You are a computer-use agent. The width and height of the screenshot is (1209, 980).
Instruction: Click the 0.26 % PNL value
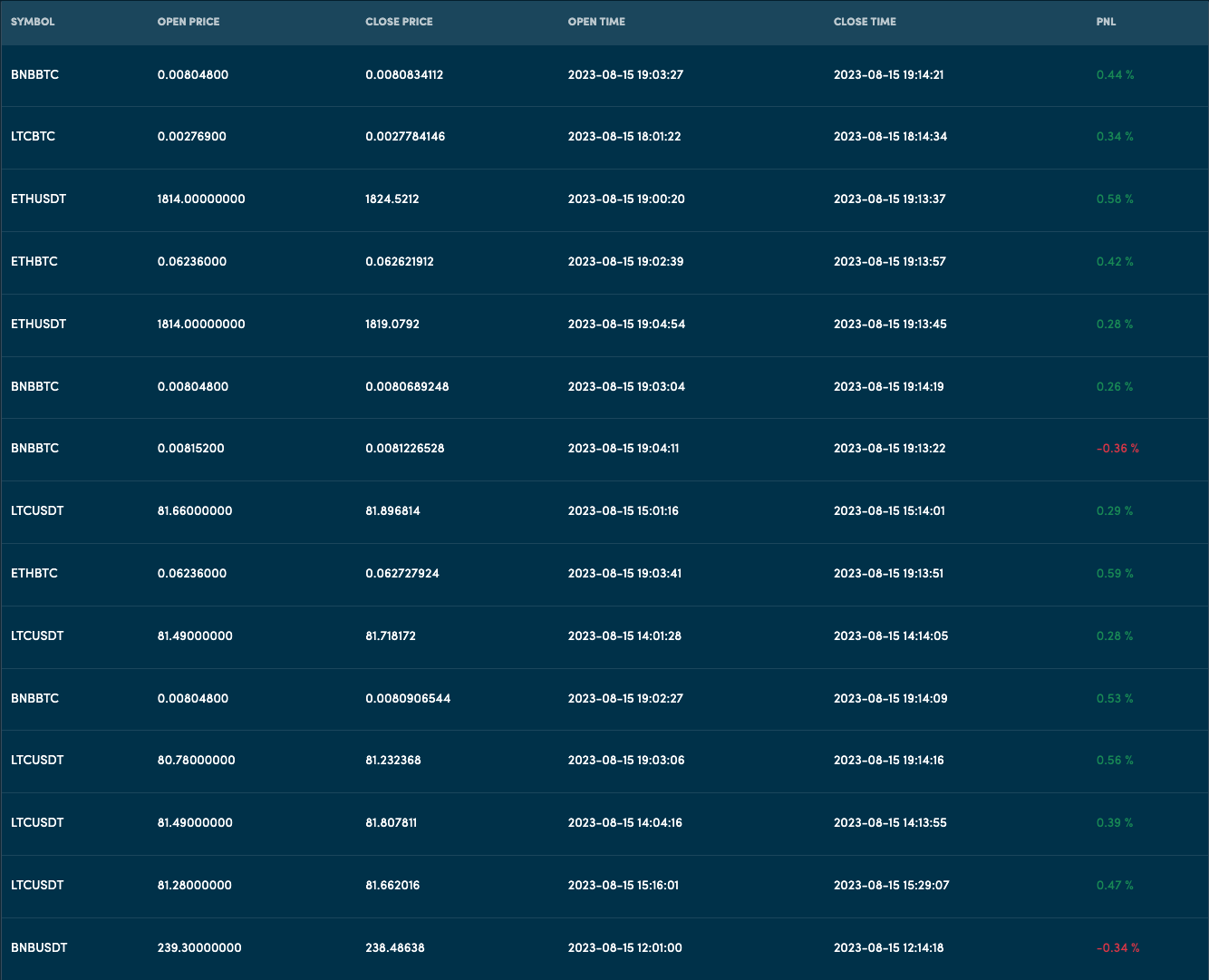pos(1115,387)
